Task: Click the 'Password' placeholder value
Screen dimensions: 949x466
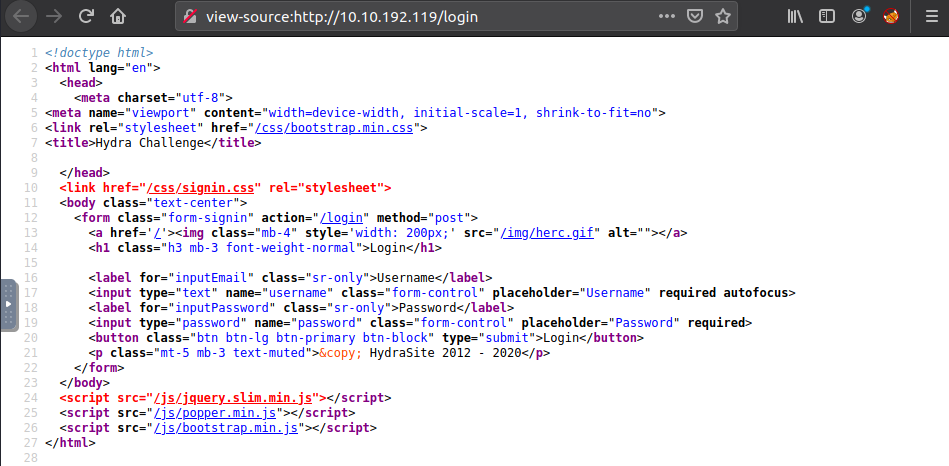Action: pyautogui.click(x=643, y=323)
